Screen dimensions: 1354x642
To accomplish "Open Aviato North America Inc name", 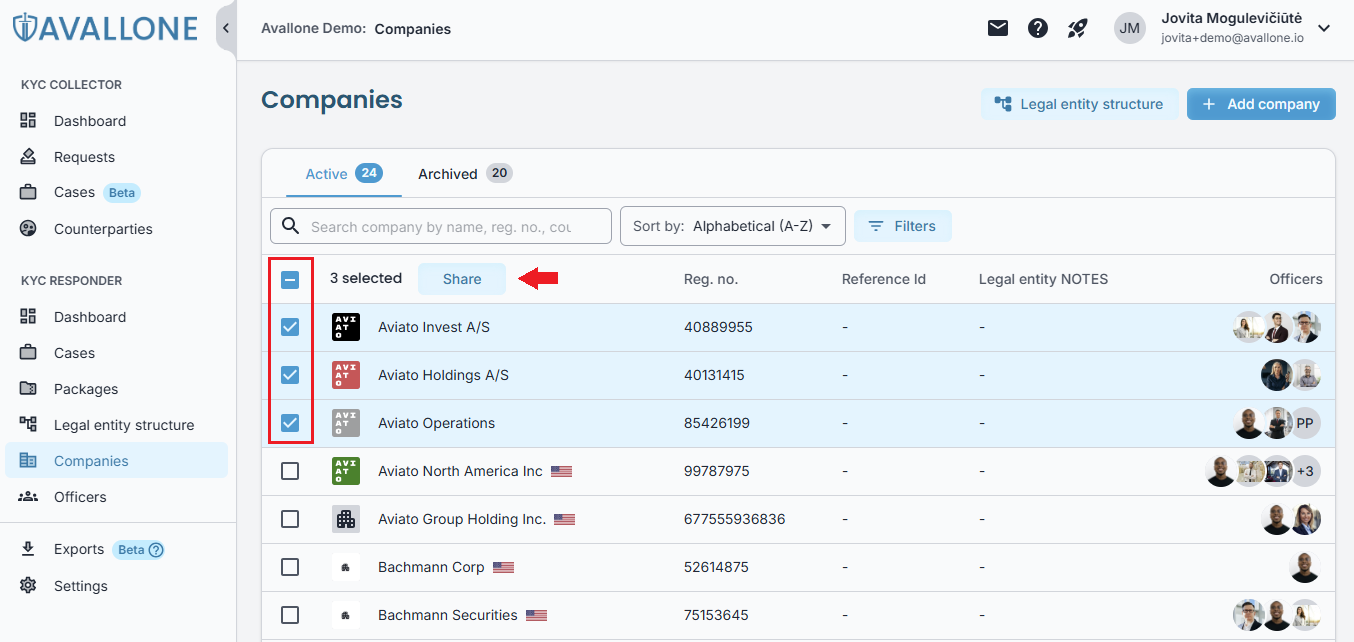I will (460, 471).
